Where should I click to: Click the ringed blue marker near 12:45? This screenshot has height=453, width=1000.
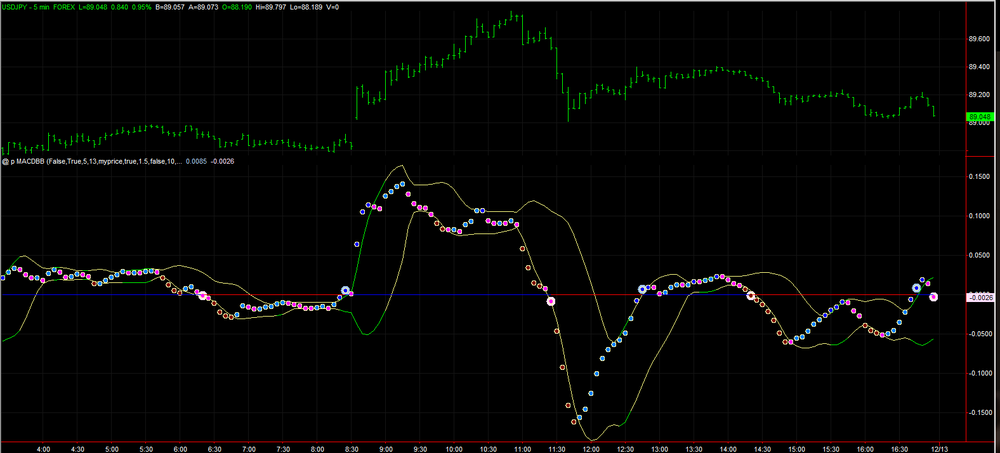pyautogui.click(x=642, y=290)
